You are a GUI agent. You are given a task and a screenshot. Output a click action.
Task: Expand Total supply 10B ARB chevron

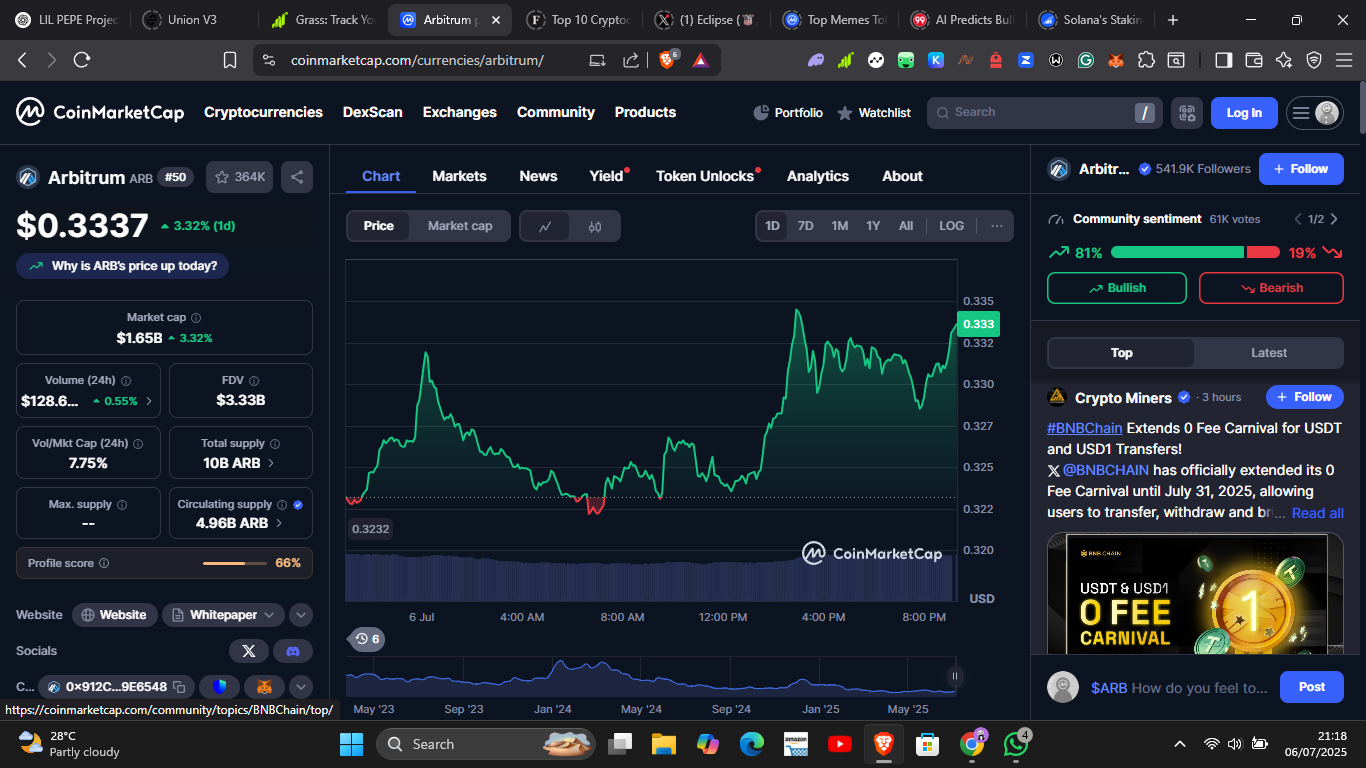271,463
